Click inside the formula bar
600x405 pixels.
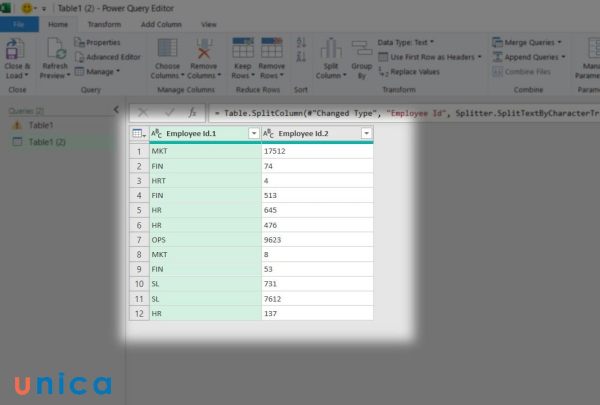pos(400,113)
